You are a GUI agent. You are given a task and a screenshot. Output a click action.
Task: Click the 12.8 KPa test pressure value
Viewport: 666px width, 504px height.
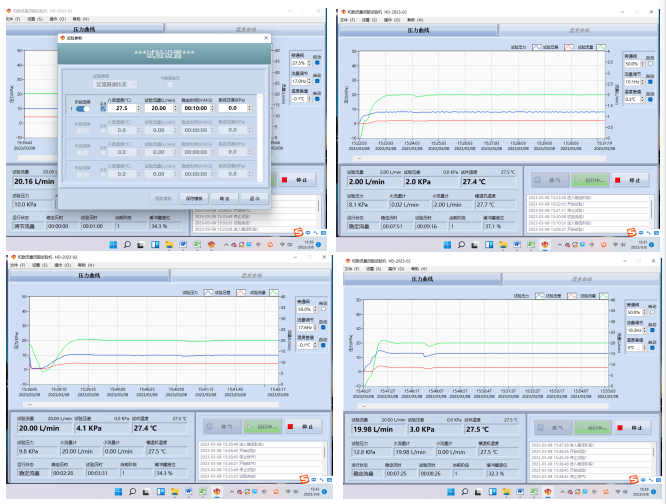(x=370, y=452)
